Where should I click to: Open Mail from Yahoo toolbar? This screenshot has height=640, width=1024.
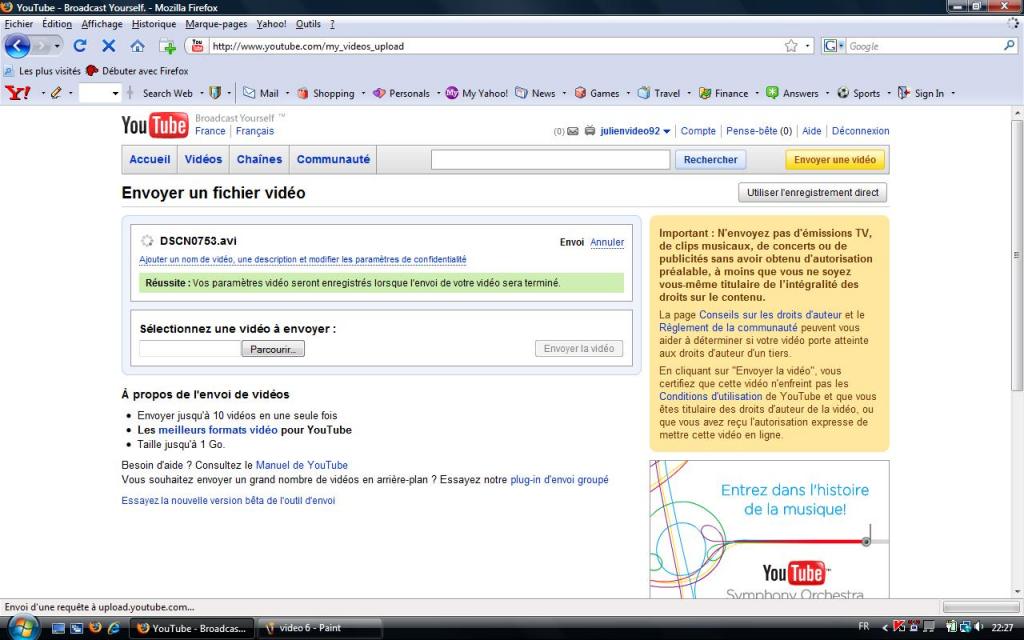coord(261,93)
